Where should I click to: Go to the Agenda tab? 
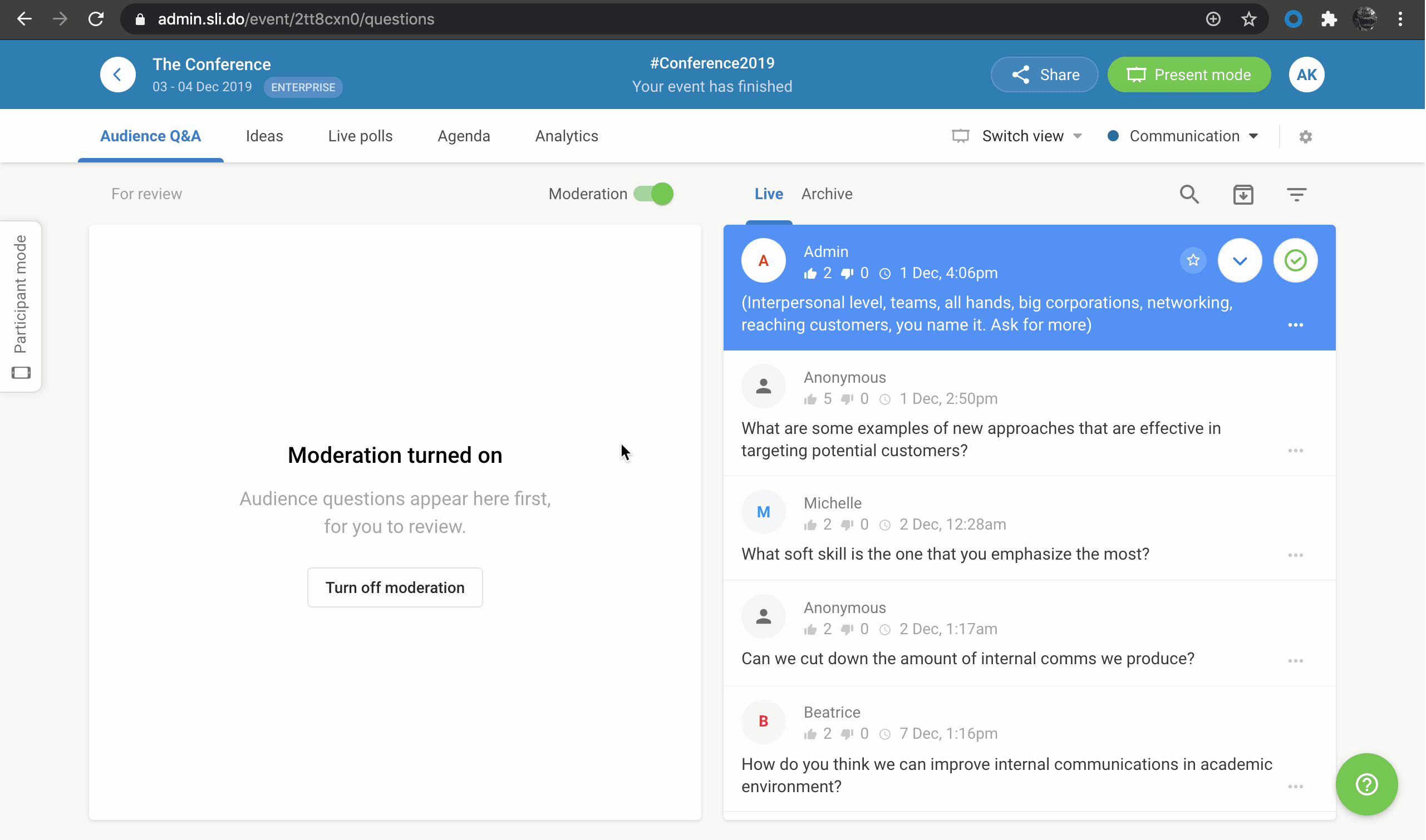pos(464,136)
